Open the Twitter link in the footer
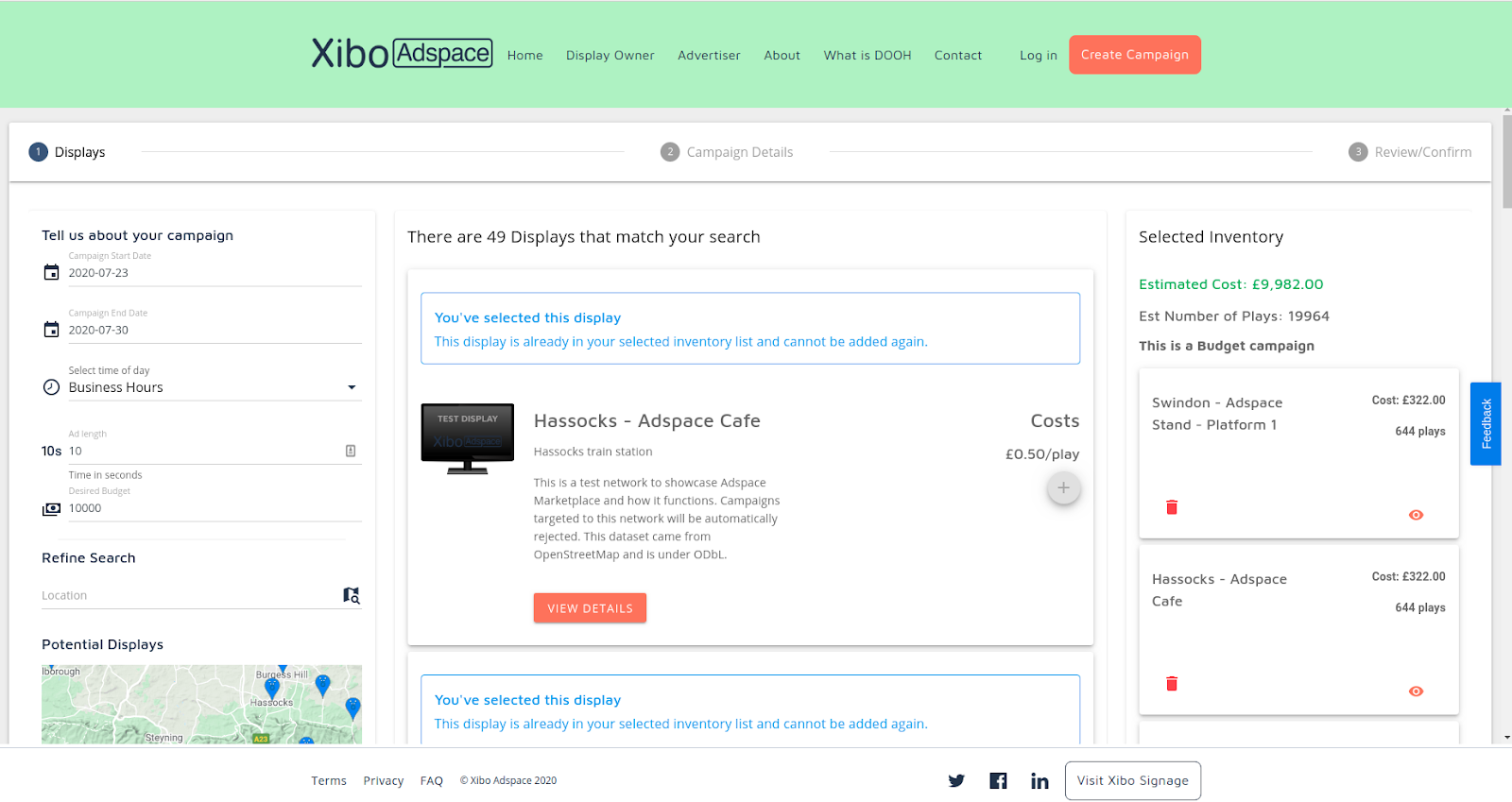The image size is (1512, 802). click(x=956, y=780)
